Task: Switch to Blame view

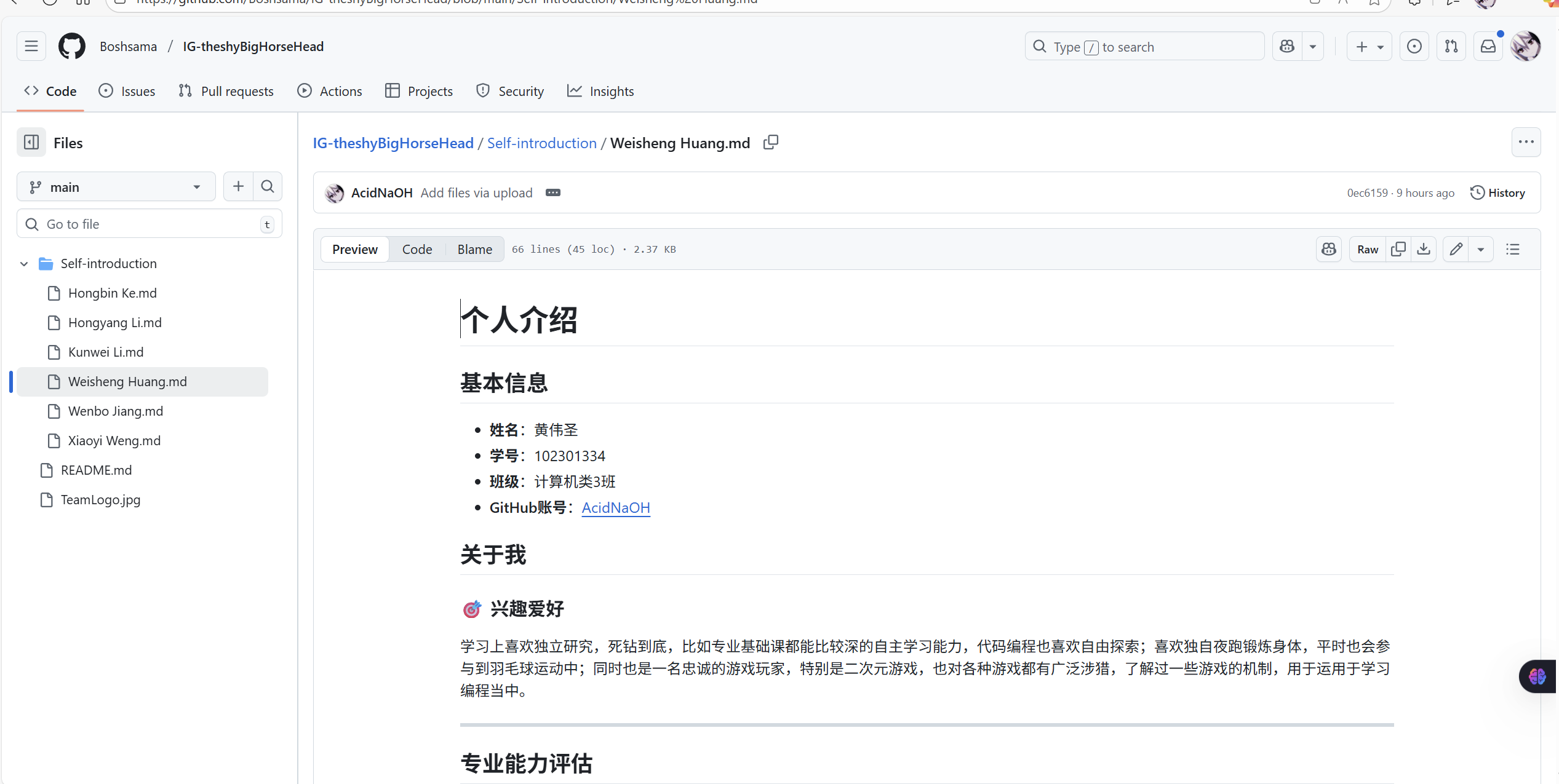Action: 474,249
